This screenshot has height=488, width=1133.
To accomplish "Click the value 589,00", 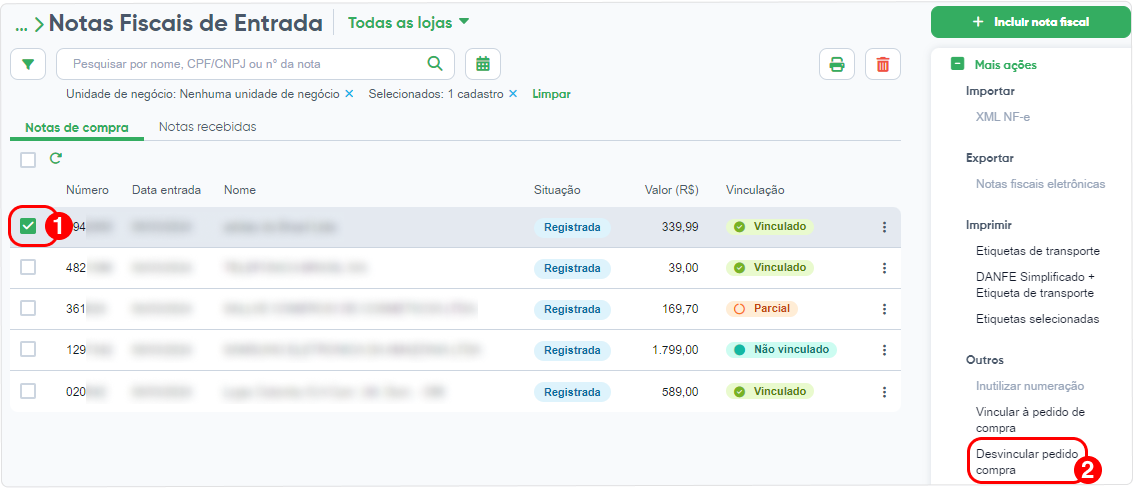I will (680, 392).
